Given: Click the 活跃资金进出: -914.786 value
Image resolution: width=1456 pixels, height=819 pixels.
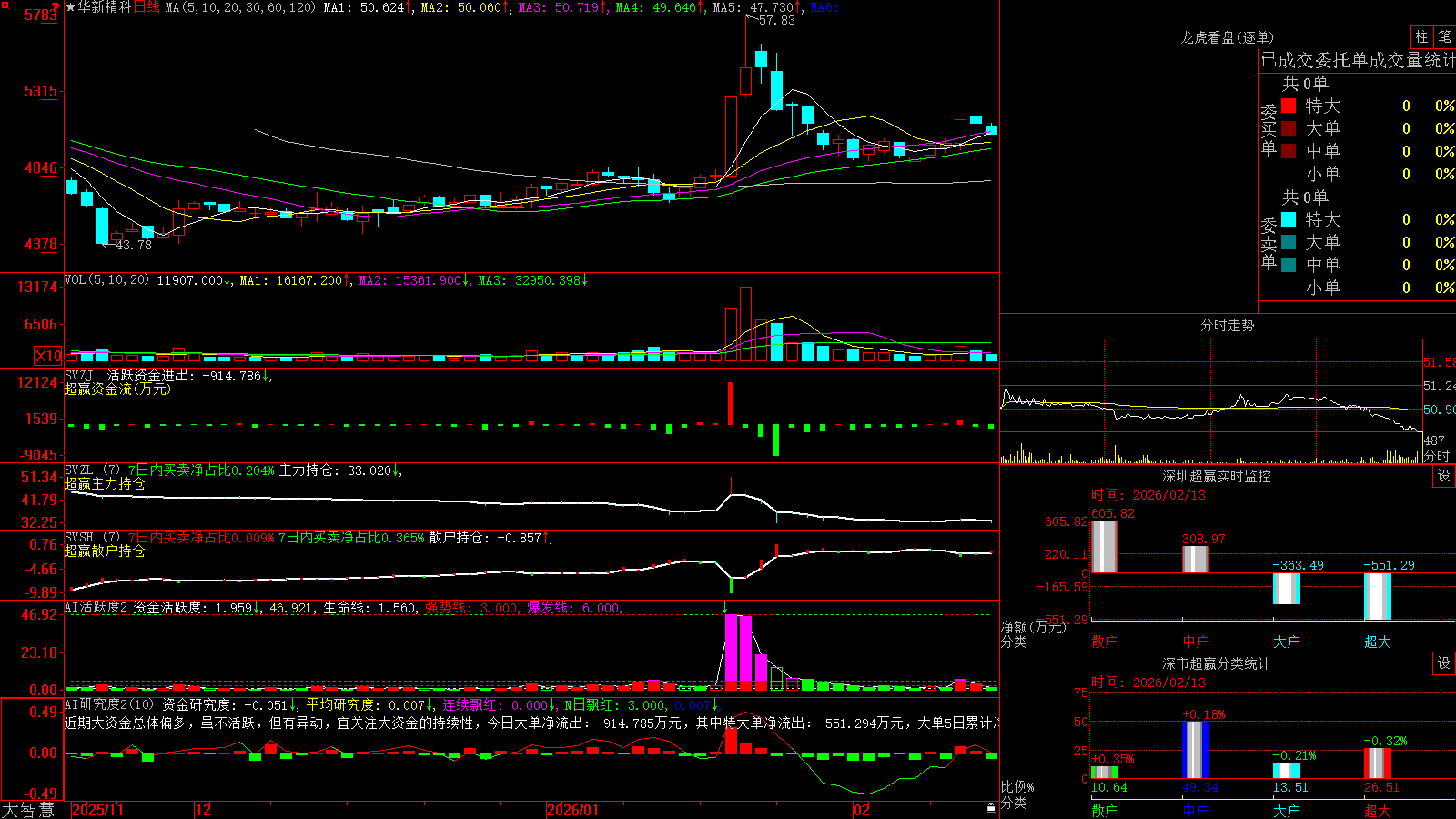Looking at the screenshot, I should click(x=184, y=375).
